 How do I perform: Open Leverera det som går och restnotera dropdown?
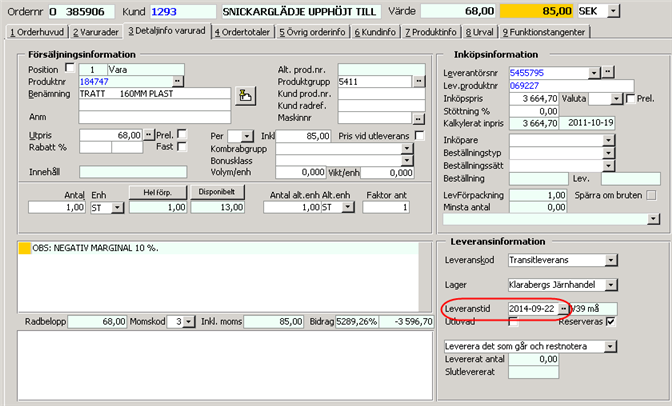[611, 346]
